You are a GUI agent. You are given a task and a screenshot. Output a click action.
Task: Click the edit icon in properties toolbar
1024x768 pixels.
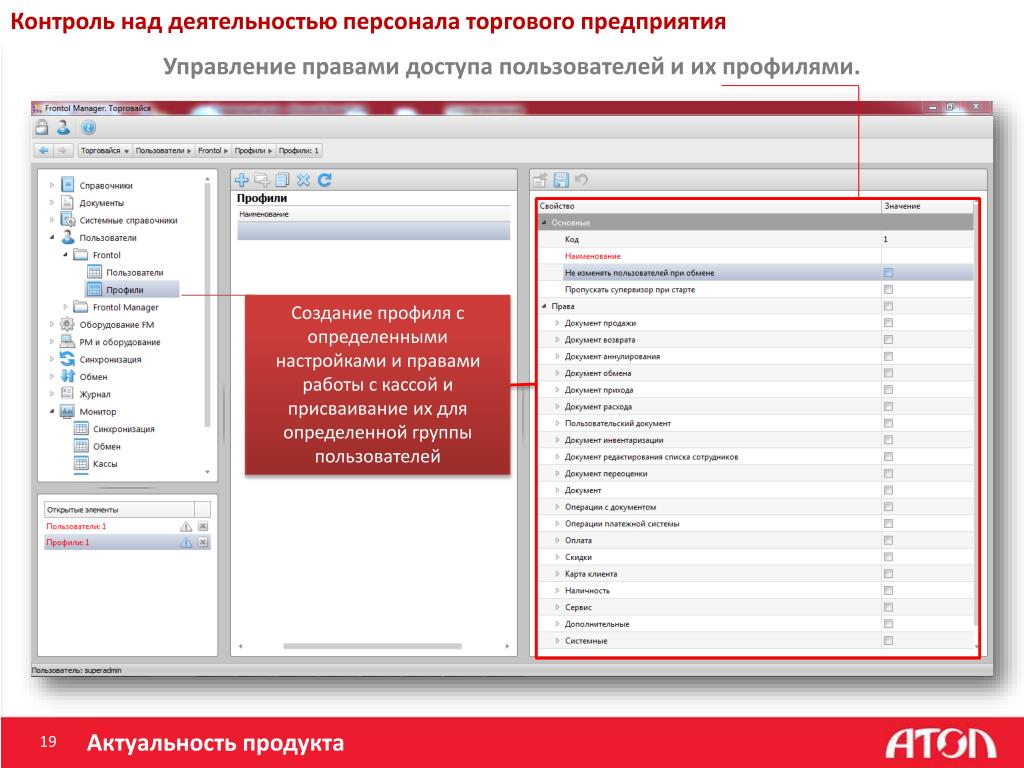539,180
